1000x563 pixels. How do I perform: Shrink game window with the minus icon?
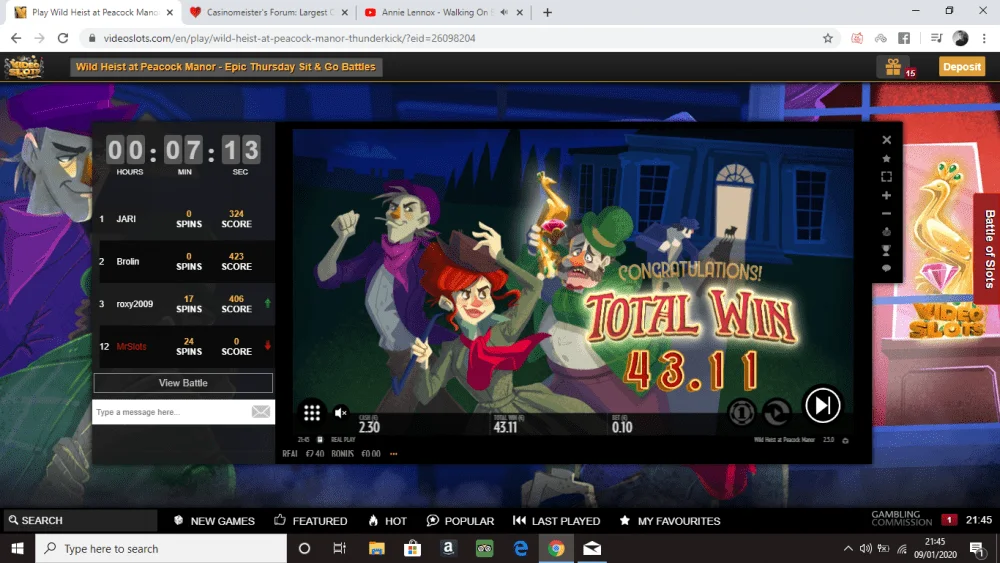click(x=886, y=214)
